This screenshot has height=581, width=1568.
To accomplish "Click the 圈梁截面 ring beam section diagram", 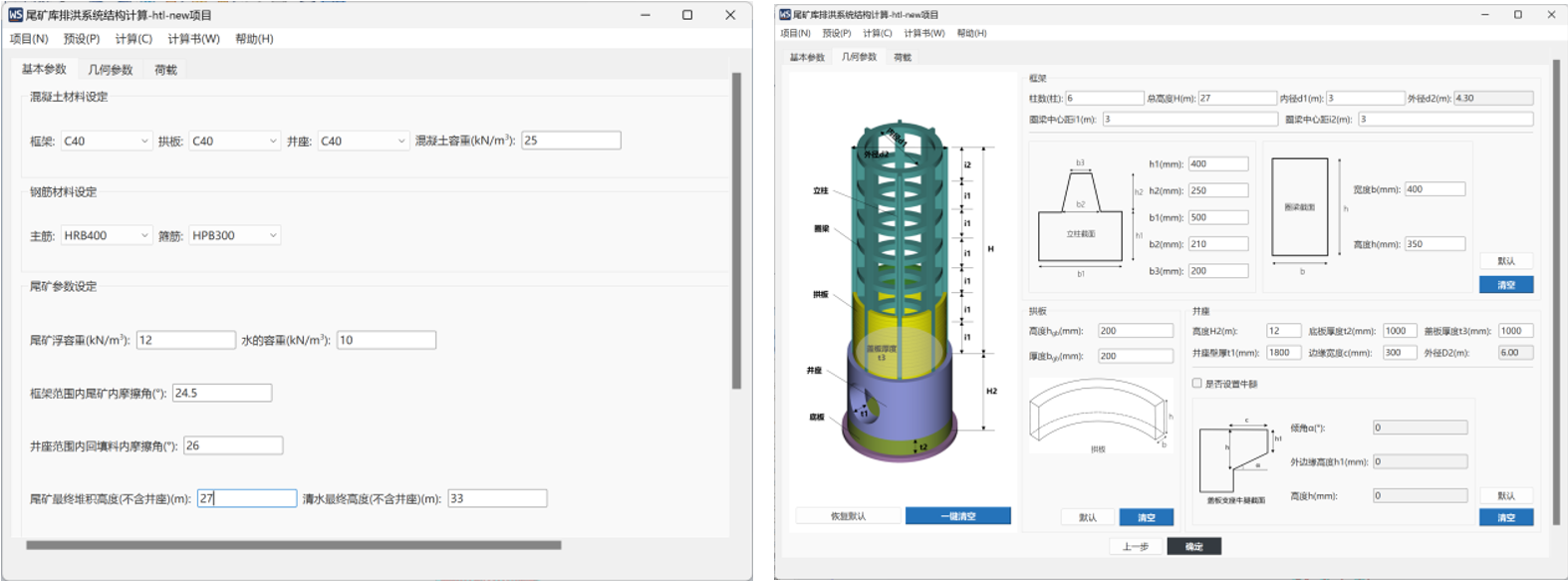I will pyautogui.click(x=1299, y=207).
